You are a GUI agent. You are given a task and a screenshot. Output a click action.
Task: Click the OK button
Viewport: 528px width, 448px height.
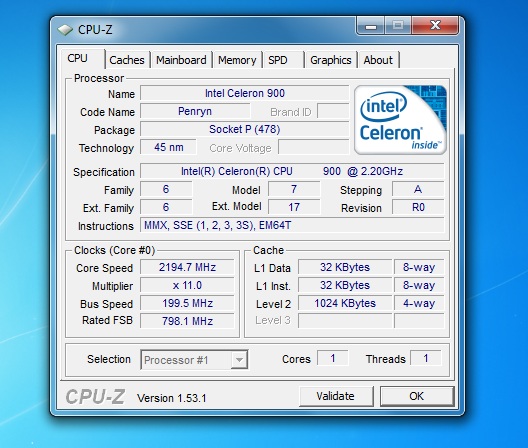tap(417, 396)
